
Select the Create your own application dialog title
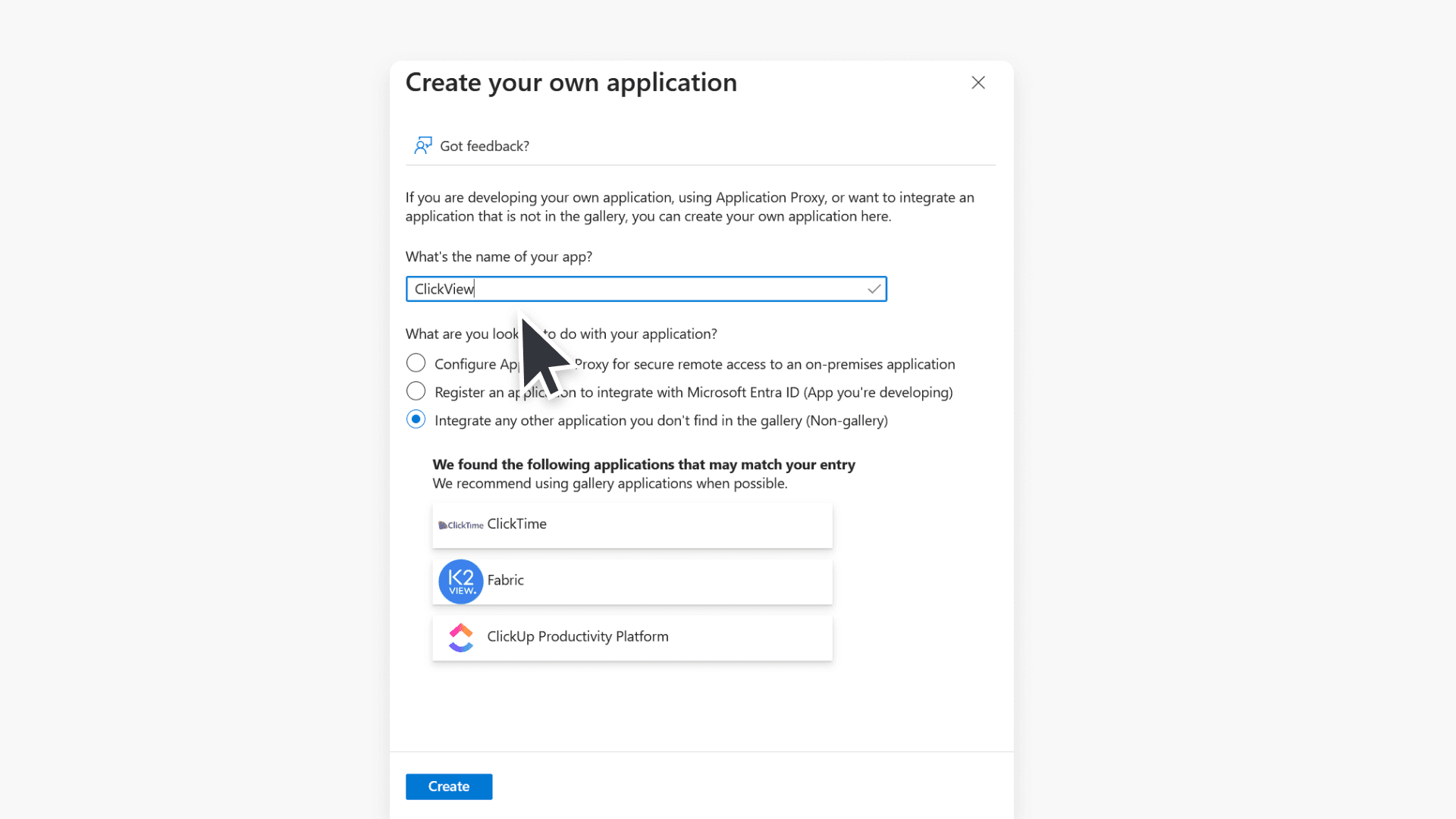[x=571, y=82]
